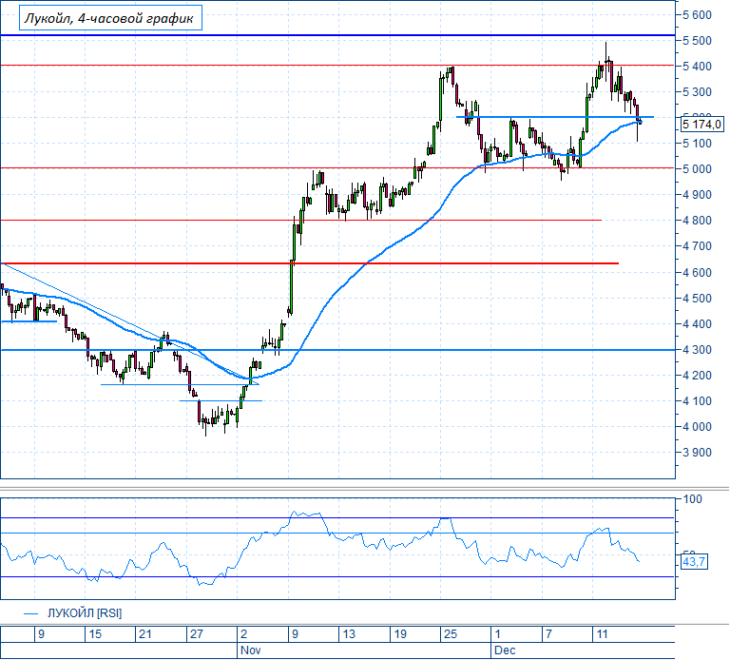
Task: Select the 5 400 price axis label
Action: pyautogui.click(x=697, y=66)
